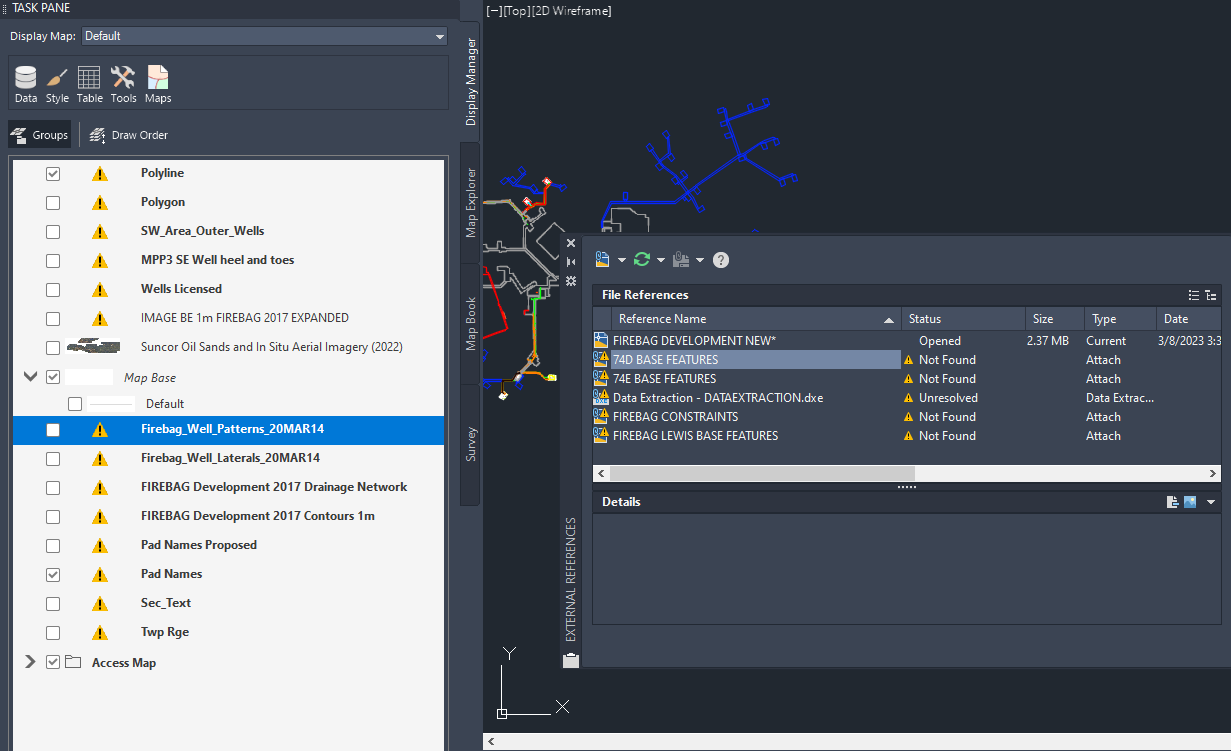Viewport: 1231px width, 751px height.
Task: Open Help in the External References palette
Action: tap(720, 259)
